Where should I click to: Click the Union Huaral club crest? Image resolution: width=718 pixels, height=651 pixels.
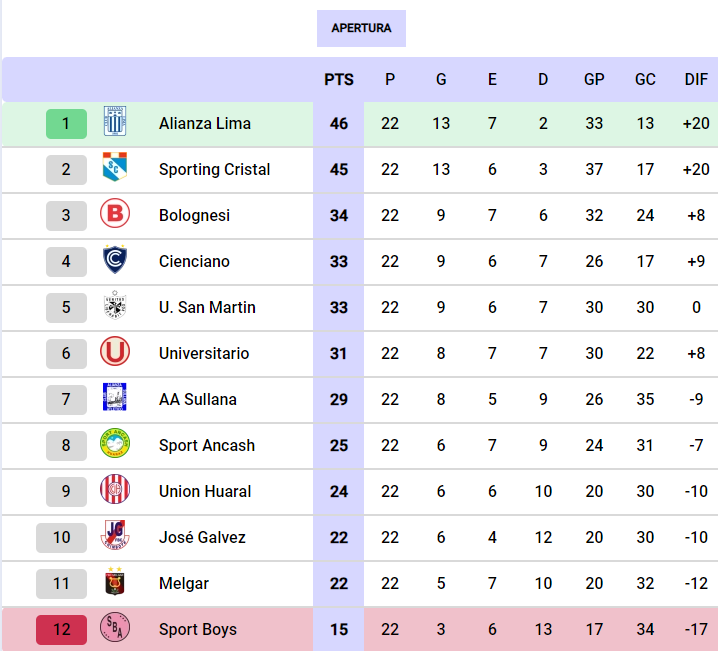tap(115, 492)
